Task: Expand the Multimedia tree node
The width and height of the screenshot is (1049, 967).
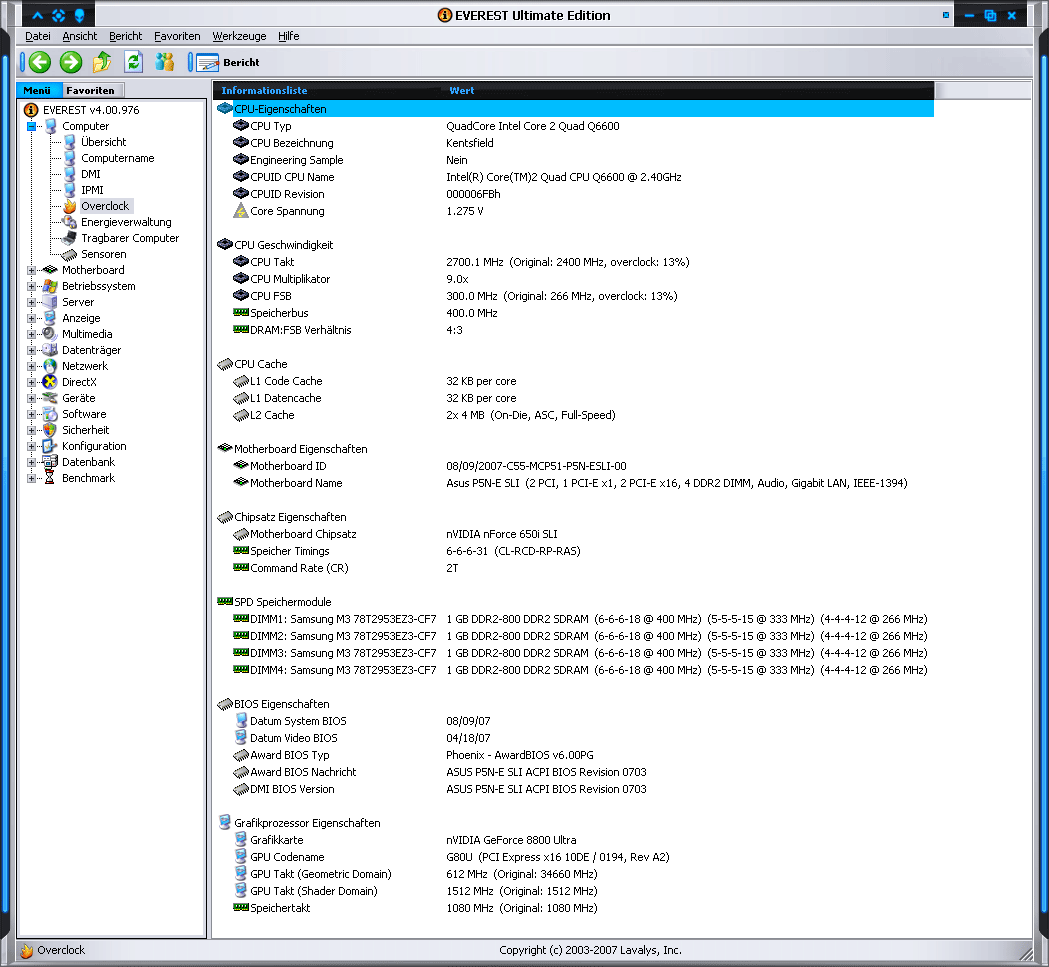Action: pos(31,334)
